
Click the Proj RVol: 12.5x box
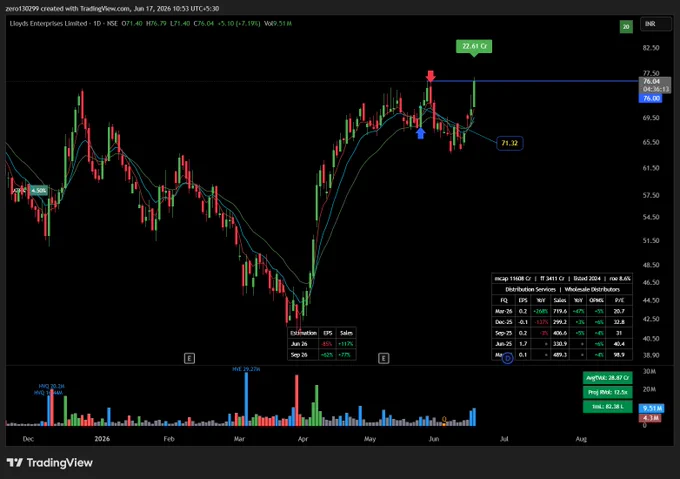[607, 392]
